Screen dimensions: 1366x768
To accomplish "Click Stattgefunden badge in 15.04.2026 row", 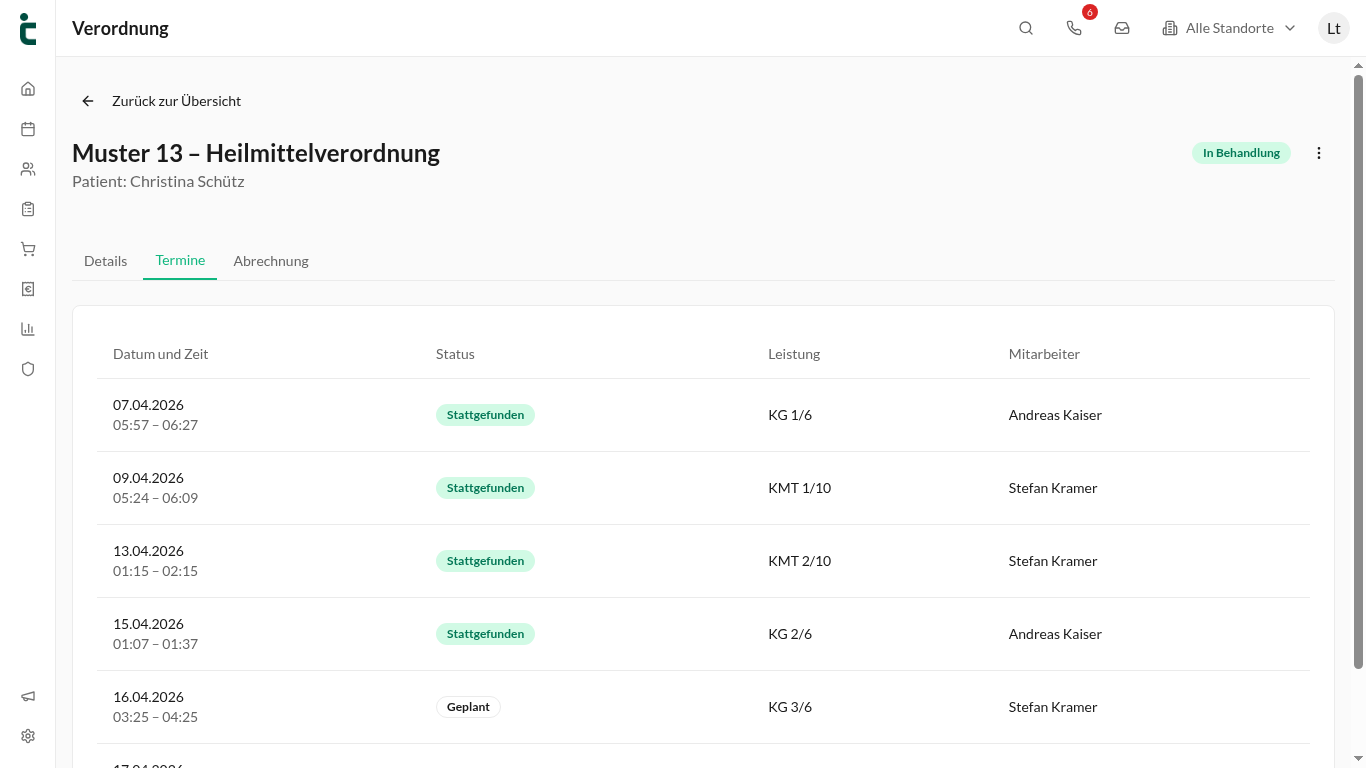I will [485, 634].
